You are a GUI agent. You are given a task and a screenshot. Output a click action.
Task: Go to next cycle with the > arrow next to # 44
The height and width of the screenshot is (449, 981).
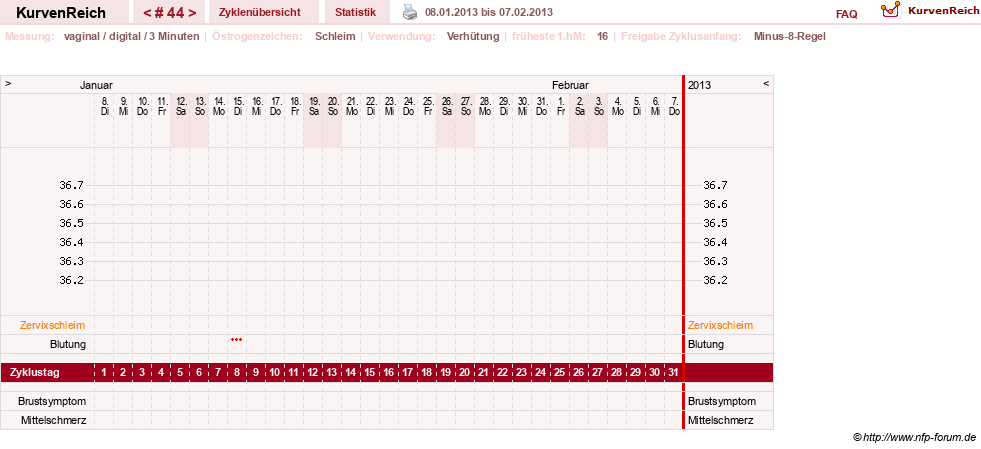192,13
